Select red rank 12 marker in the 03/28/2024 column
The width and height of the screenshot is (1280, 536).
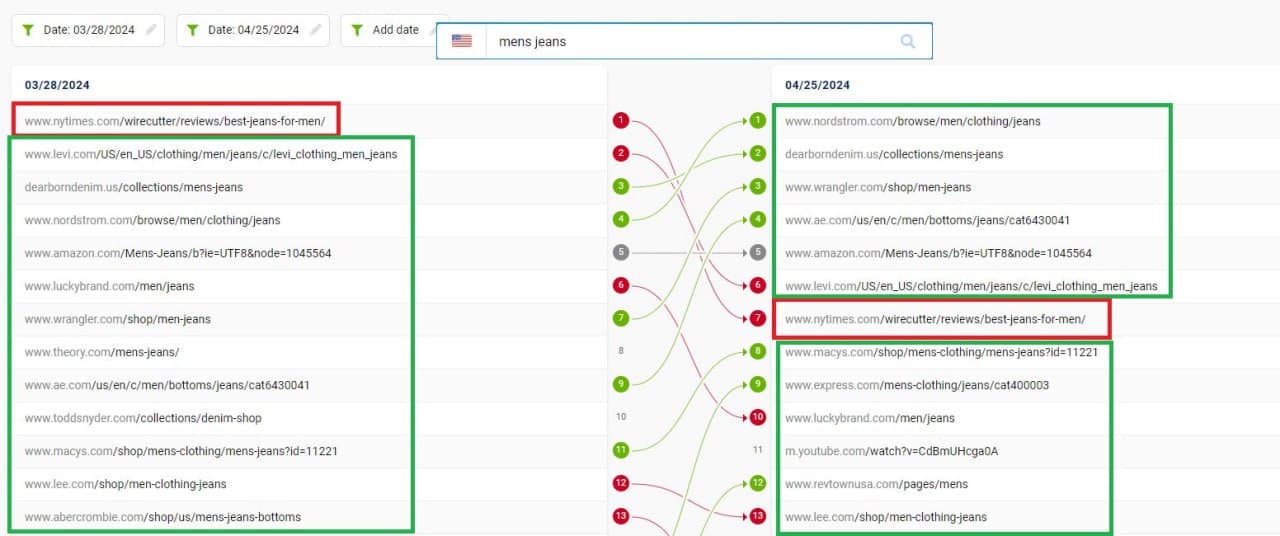[621, 484]
